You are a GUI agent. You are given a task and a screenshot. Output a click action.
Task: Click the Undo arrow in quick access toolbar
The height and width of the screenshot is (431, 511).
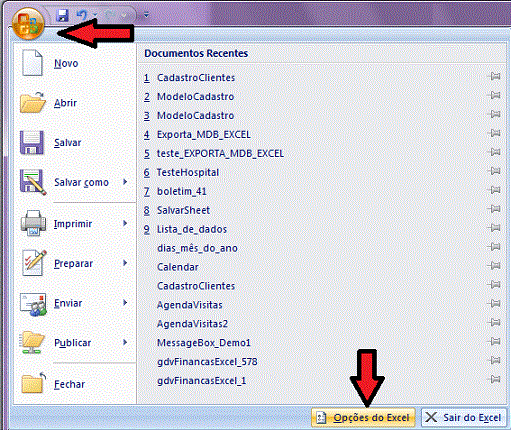coord(82,15)
